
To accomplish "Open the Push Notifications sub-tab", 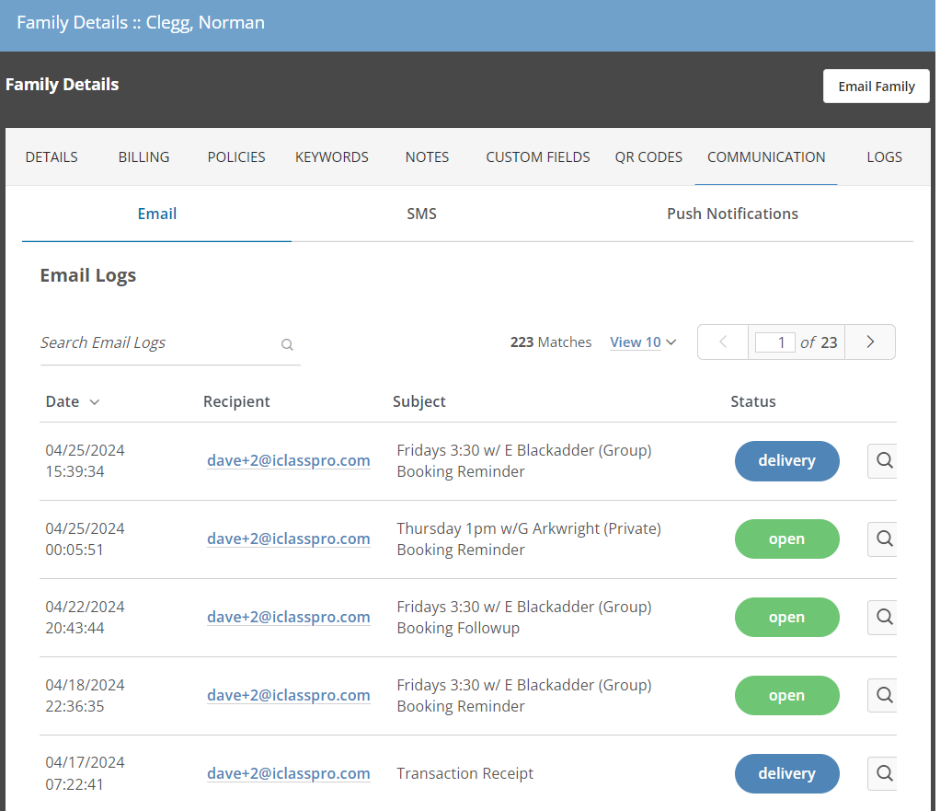I will [732, 214].
